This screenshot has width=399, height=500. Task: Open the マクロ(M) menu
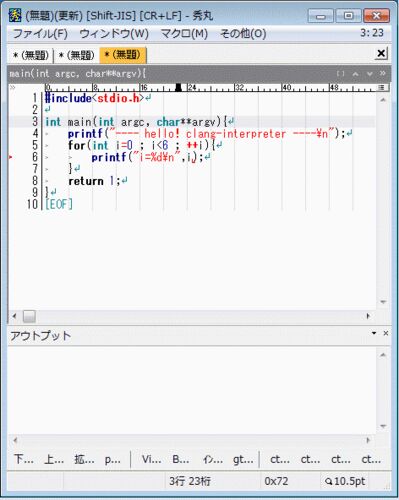(x=184, y=34)
